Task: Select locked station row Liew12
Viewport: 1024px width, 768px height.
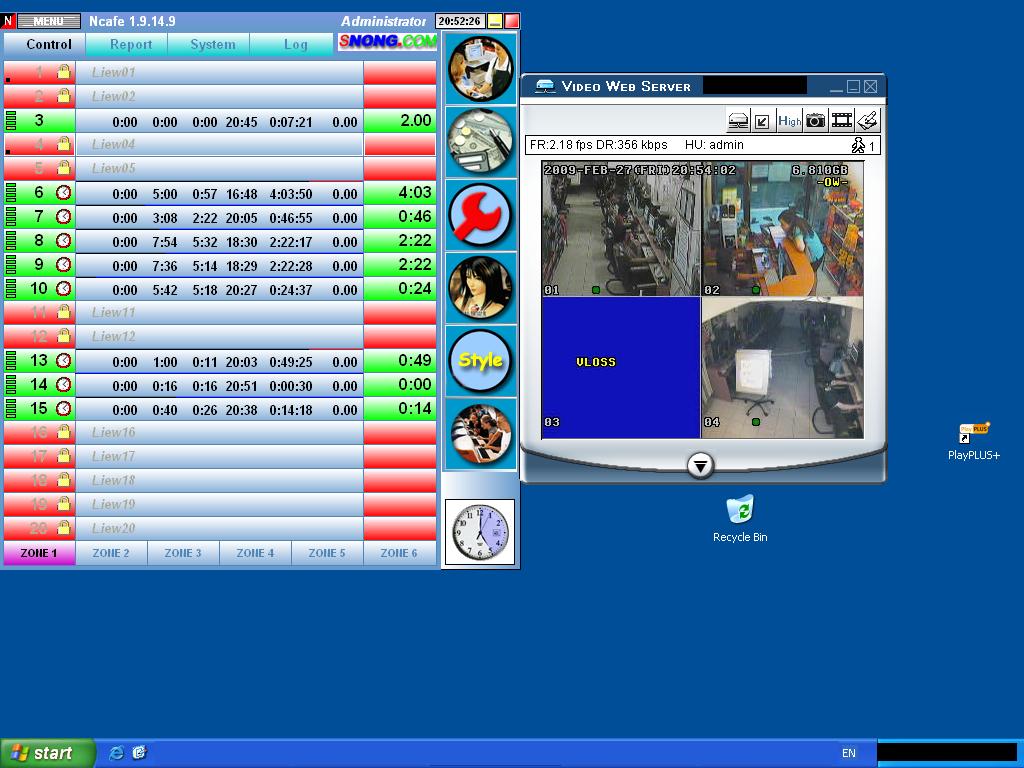Action: coord(219,336)
